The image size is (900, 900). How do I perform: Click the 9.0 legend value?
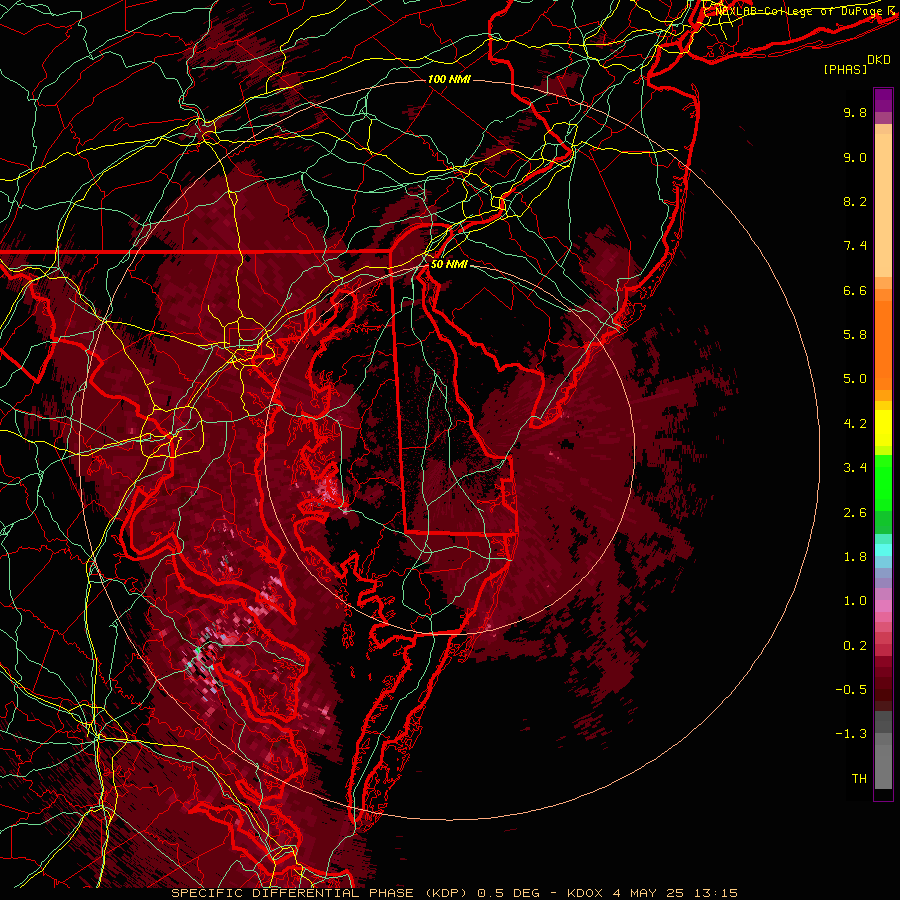coord(855,157)
